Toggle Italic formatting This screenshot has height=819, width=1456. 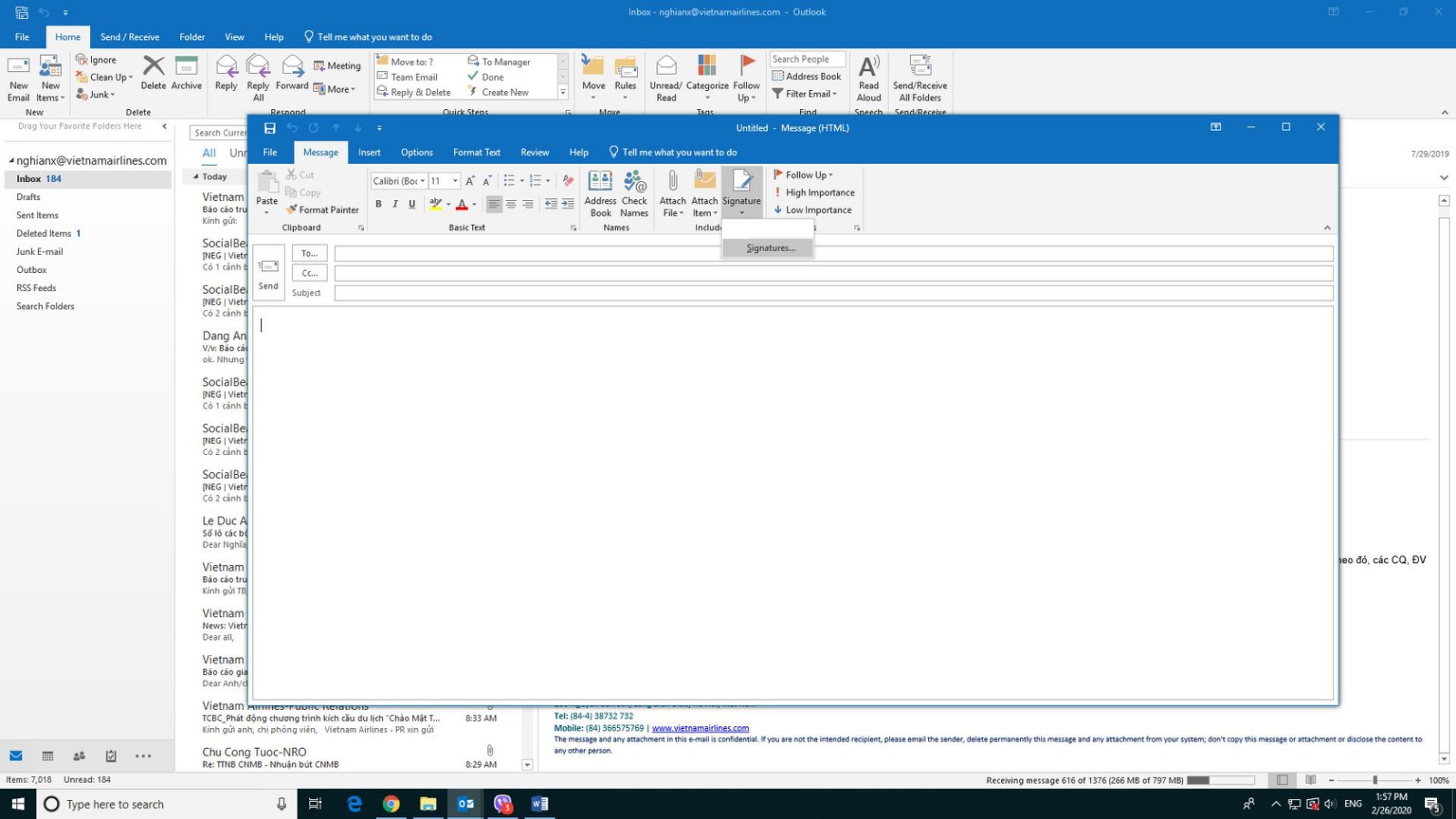pyautogui.click(x=395, y=204)
